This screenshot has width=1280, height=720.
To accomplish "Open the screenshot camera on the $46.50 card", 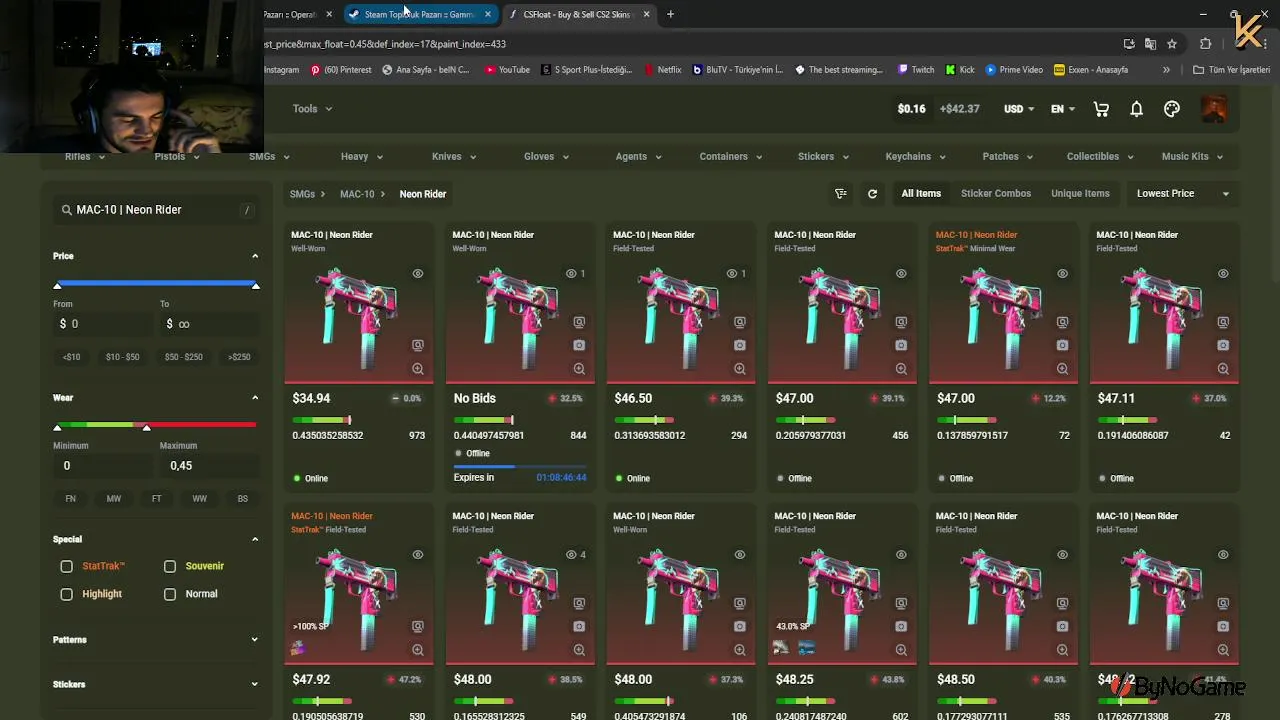I will click(x=740, y=345).
